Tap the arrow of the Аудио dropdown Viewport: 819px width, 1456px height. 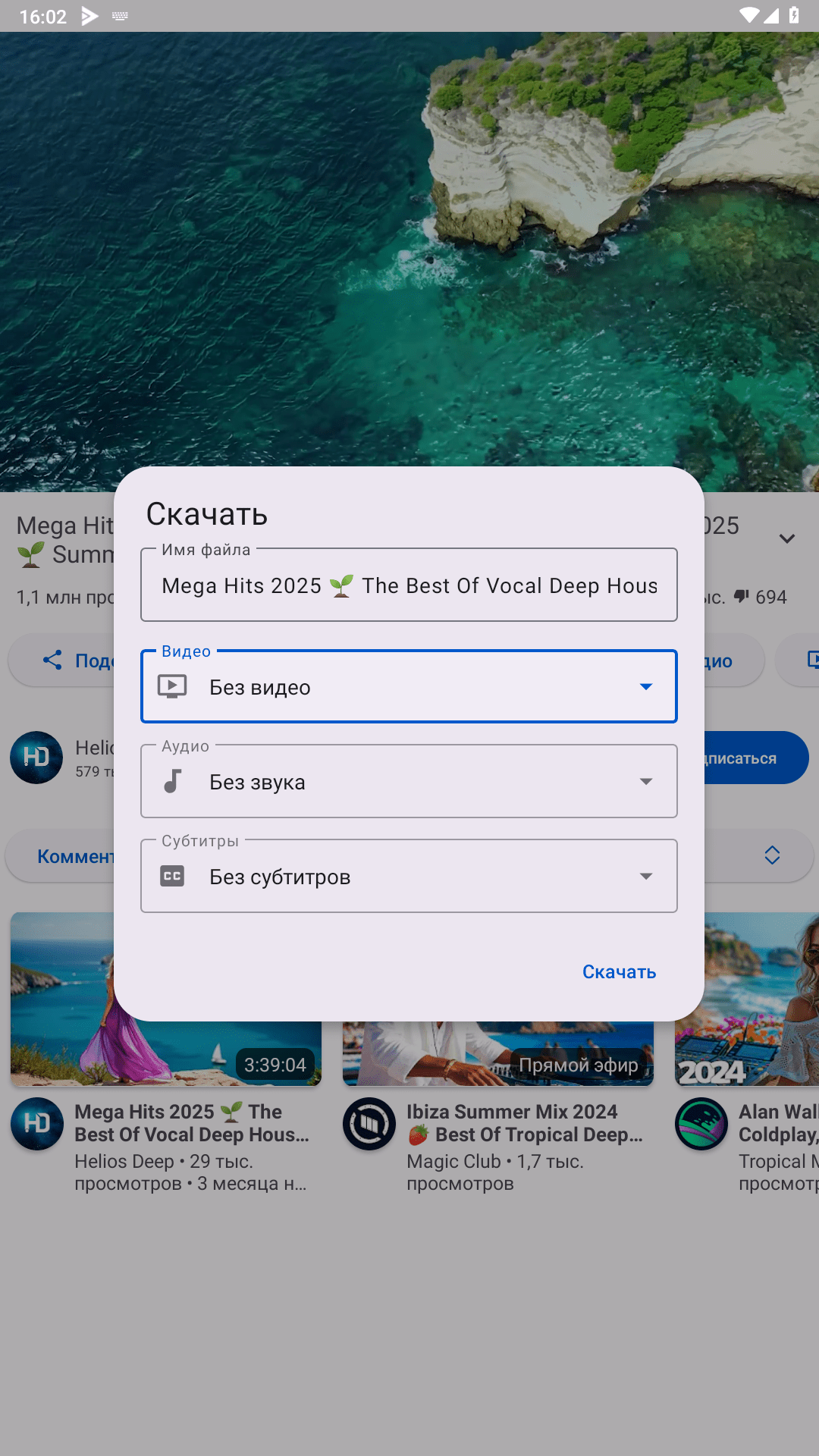[646, 781]
